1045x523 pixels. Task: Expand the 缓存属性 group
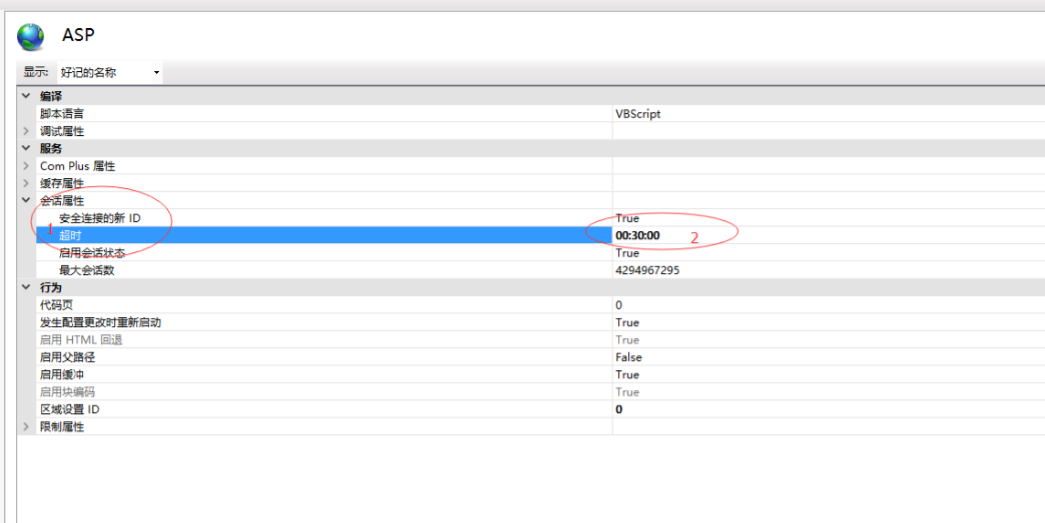coord(26,183)
